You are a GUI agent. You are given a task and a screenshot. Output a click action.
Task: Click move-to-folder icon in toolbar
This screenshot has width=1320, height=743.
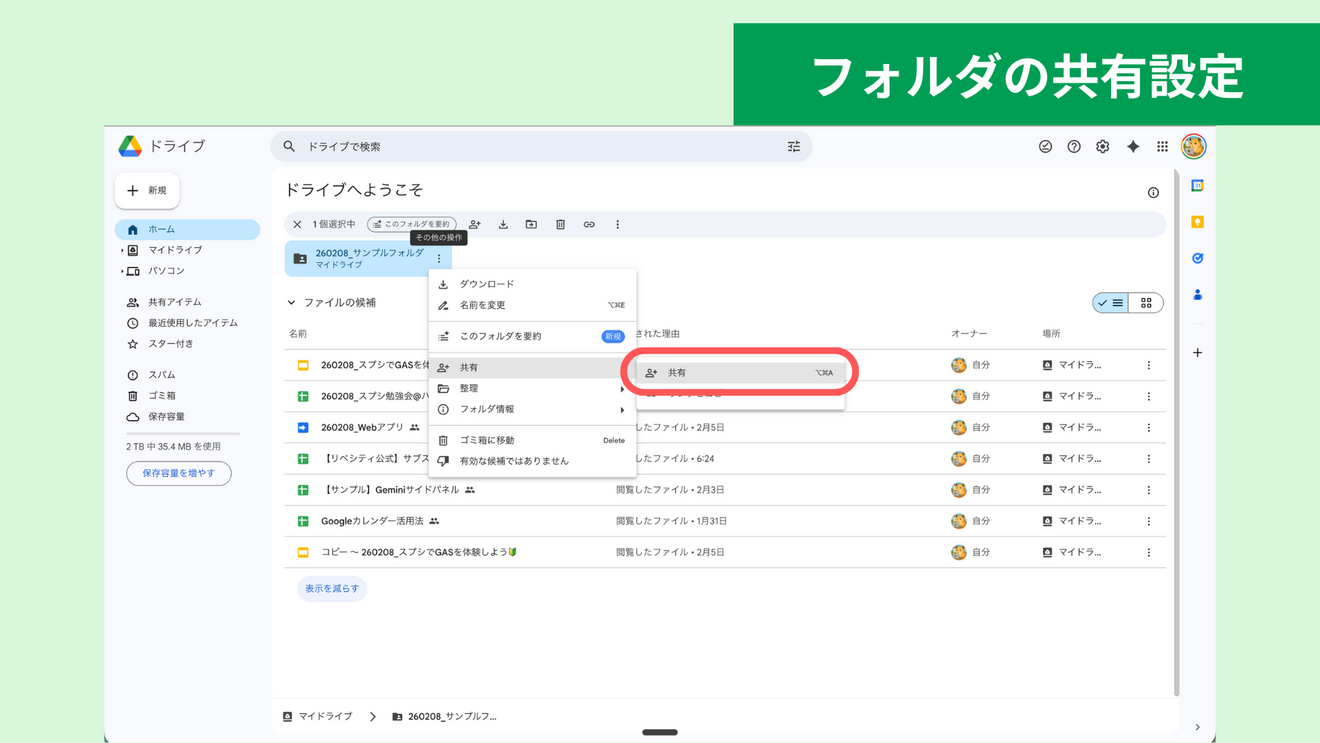tap(531, 225)
